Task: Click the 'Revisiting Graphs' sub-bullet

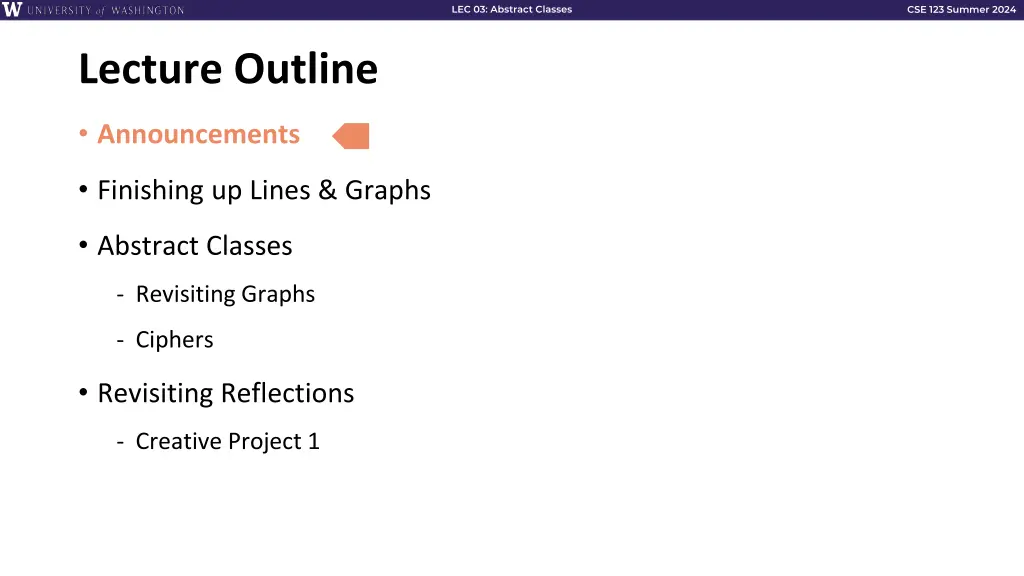Action: (225, 294)
